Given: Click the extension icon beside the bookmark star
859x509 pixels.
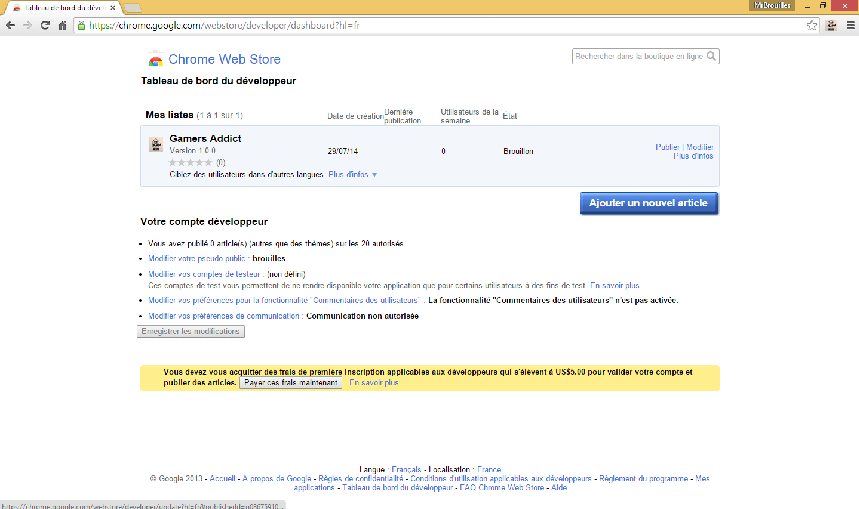Looking at the screenshot, I should tap(830, 25).
